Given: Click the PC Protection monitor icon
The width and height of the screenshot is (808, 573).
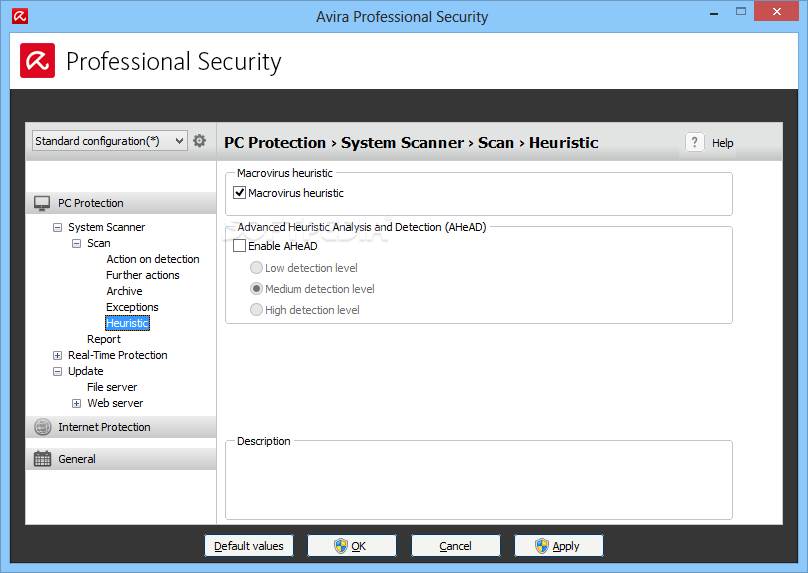Looking at the screenshot, I should (x=42, y=203).
